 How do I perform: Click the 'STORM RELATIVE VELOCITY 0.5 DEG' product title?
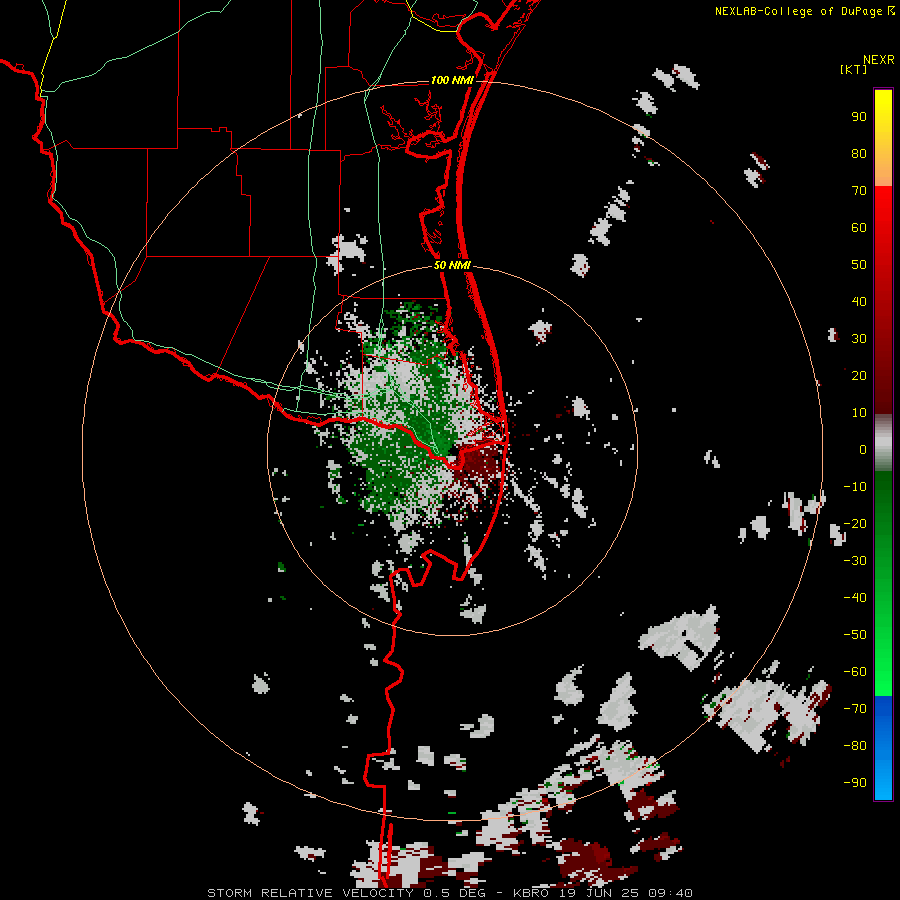click(x=346, y=893)
